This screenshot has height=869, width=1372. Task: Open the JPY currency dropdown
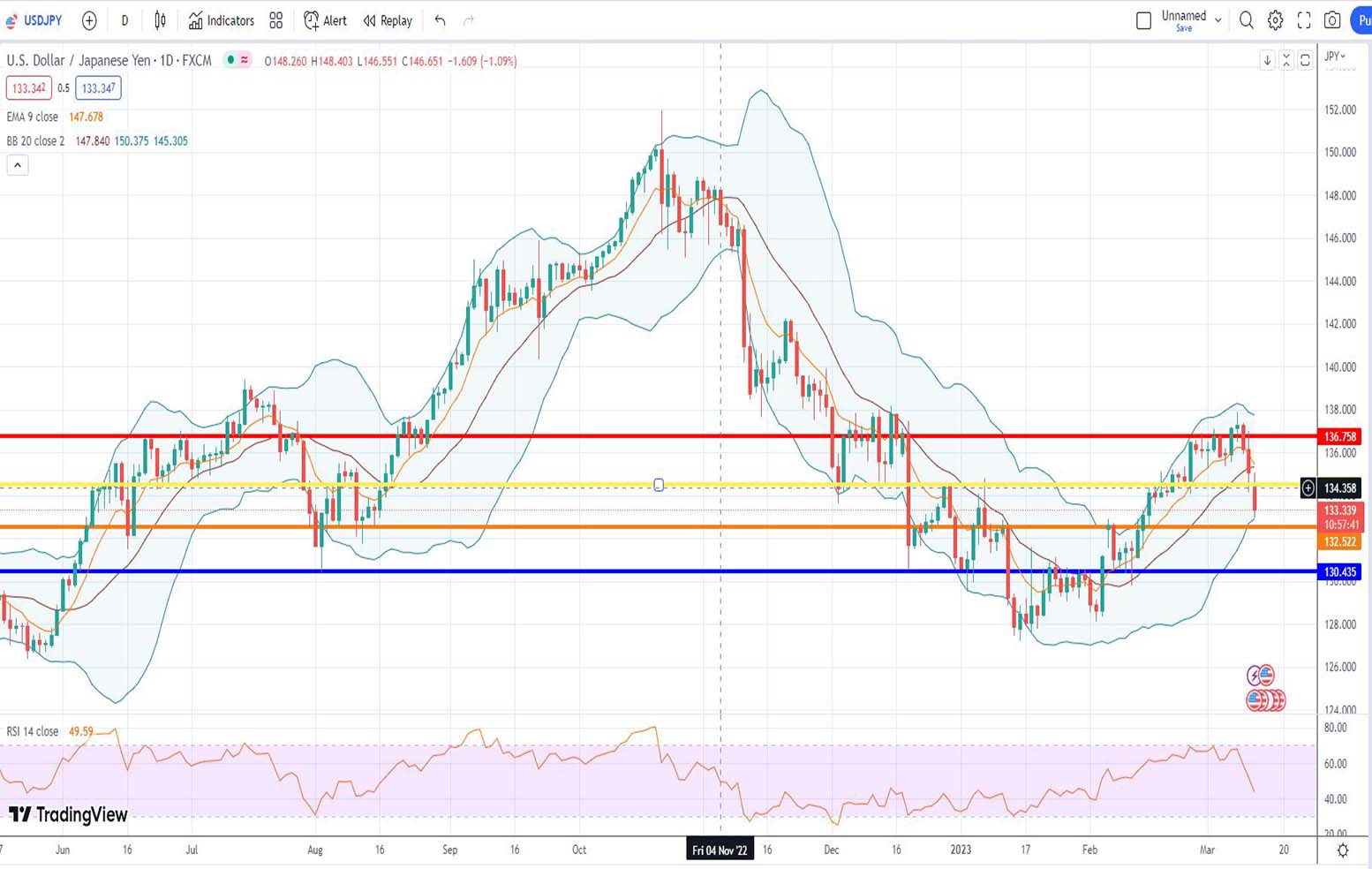click(1335, 57)
